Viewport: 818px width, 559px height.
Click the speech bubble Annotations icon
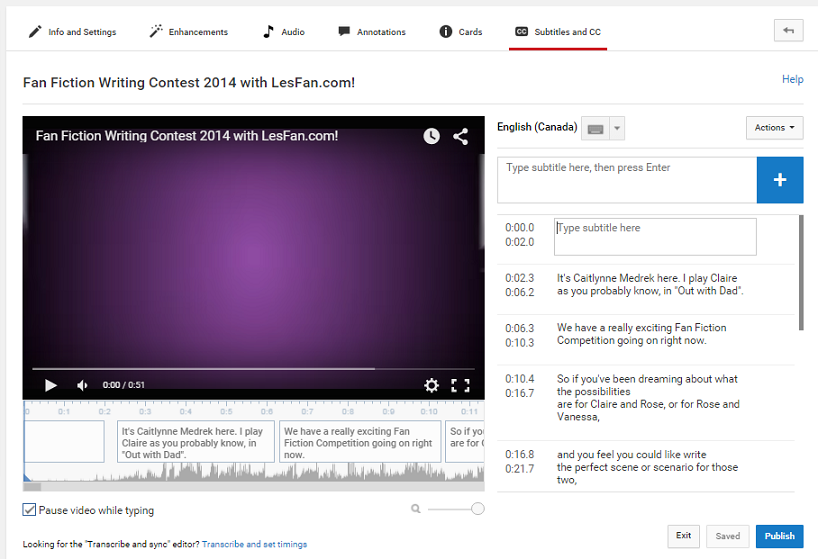pyautogui.click(x=344, y=31)
